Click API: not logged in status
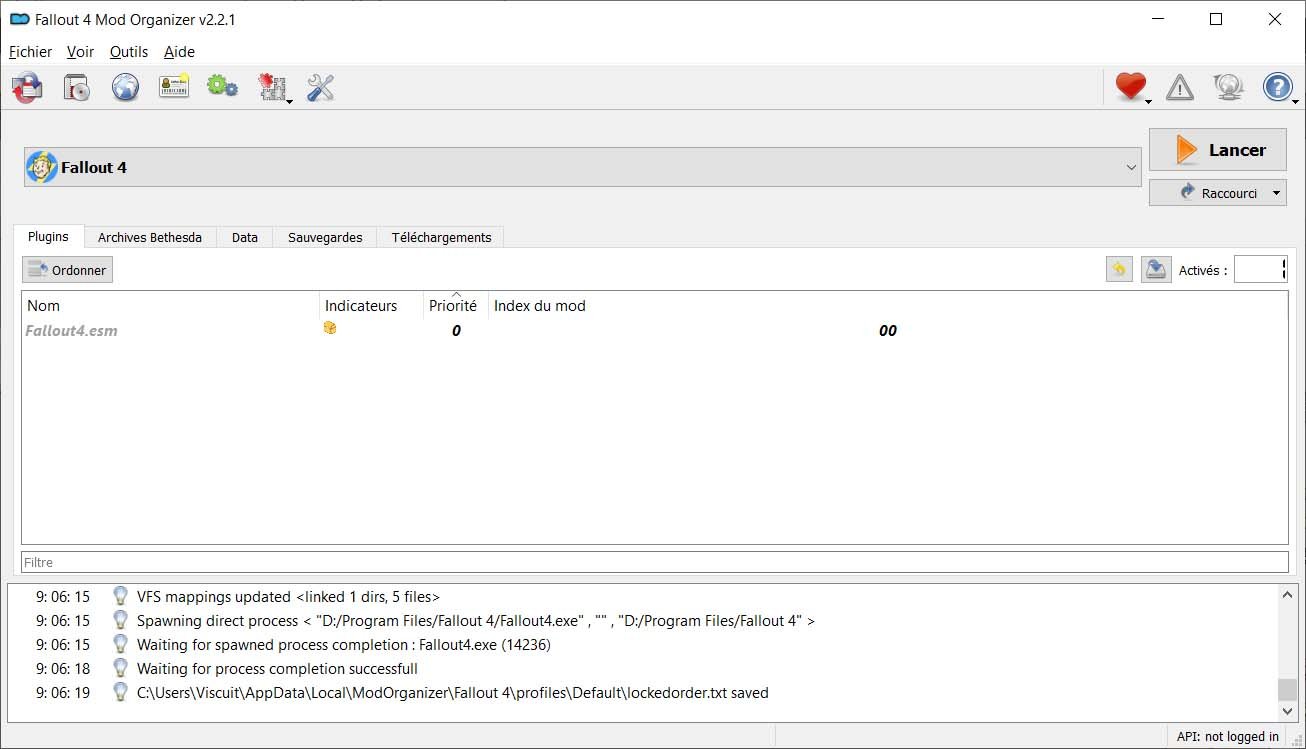Screen dimensions: 1306x749 click(x=1227, y=737)
